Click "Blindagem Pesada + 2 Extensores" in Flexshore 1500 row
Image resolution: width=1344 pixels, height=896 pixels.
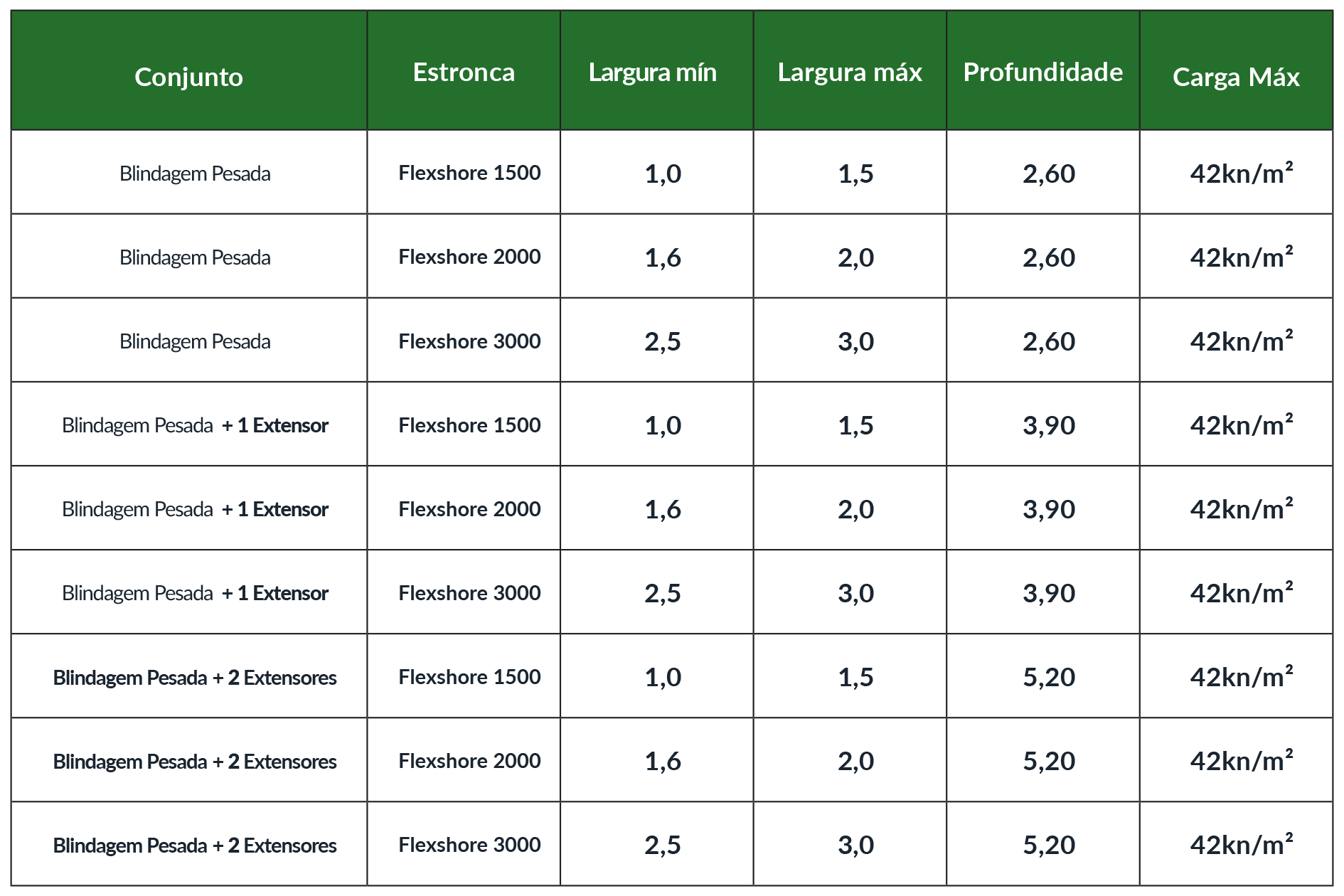point(195,677)
